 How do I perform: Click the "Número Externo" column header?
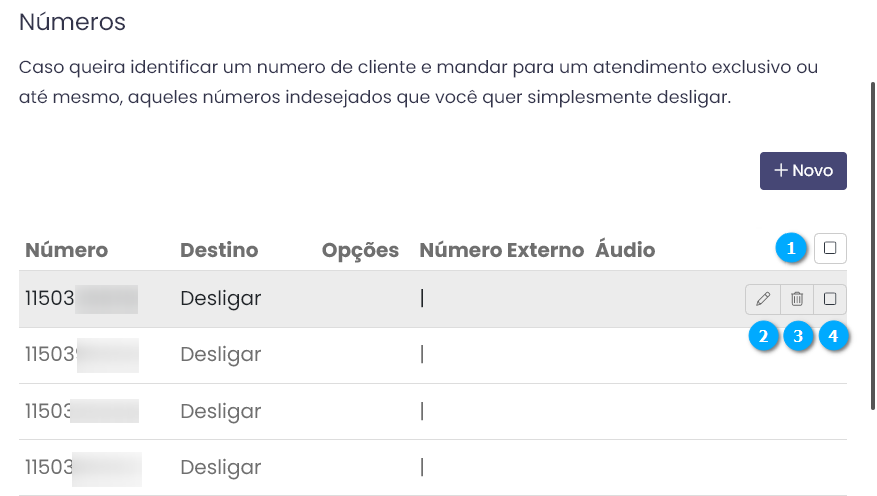(x=501, y=250)
